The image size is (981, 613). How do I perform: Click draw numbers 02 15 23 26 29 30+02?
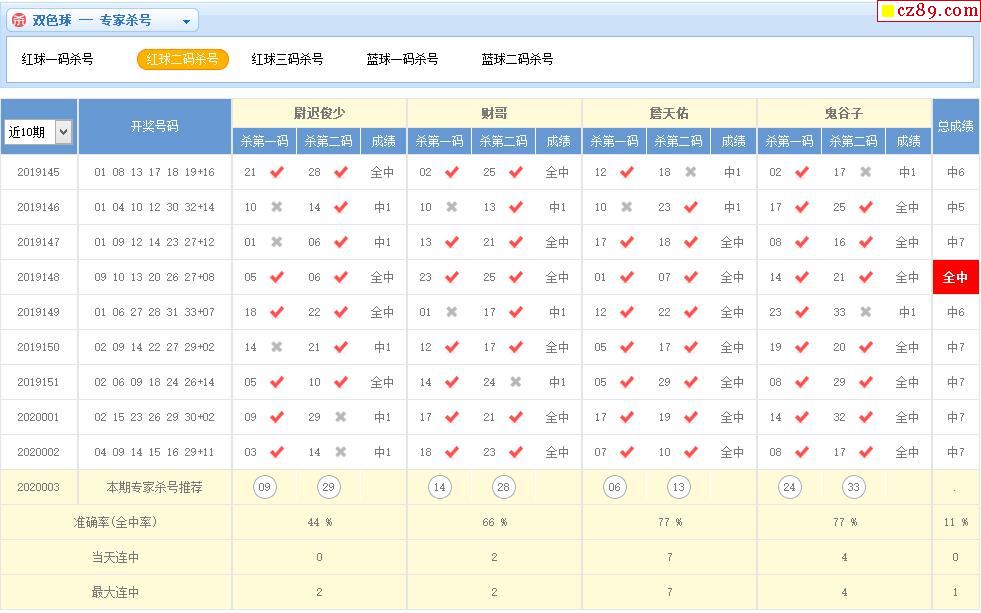pyautogui.click(x=155, y=417)
